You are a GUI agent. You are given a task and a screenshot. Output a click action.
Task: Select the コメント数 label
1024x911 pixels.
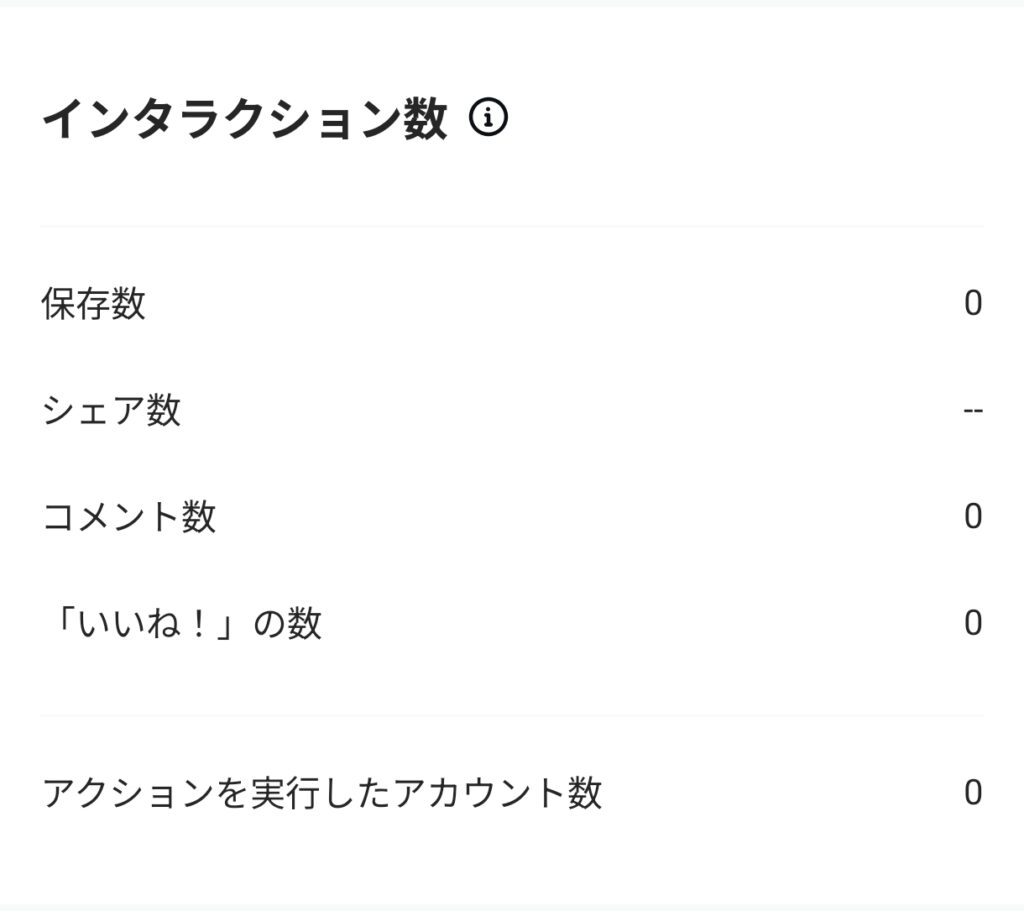pyautogui.click(x=129, y=517)
